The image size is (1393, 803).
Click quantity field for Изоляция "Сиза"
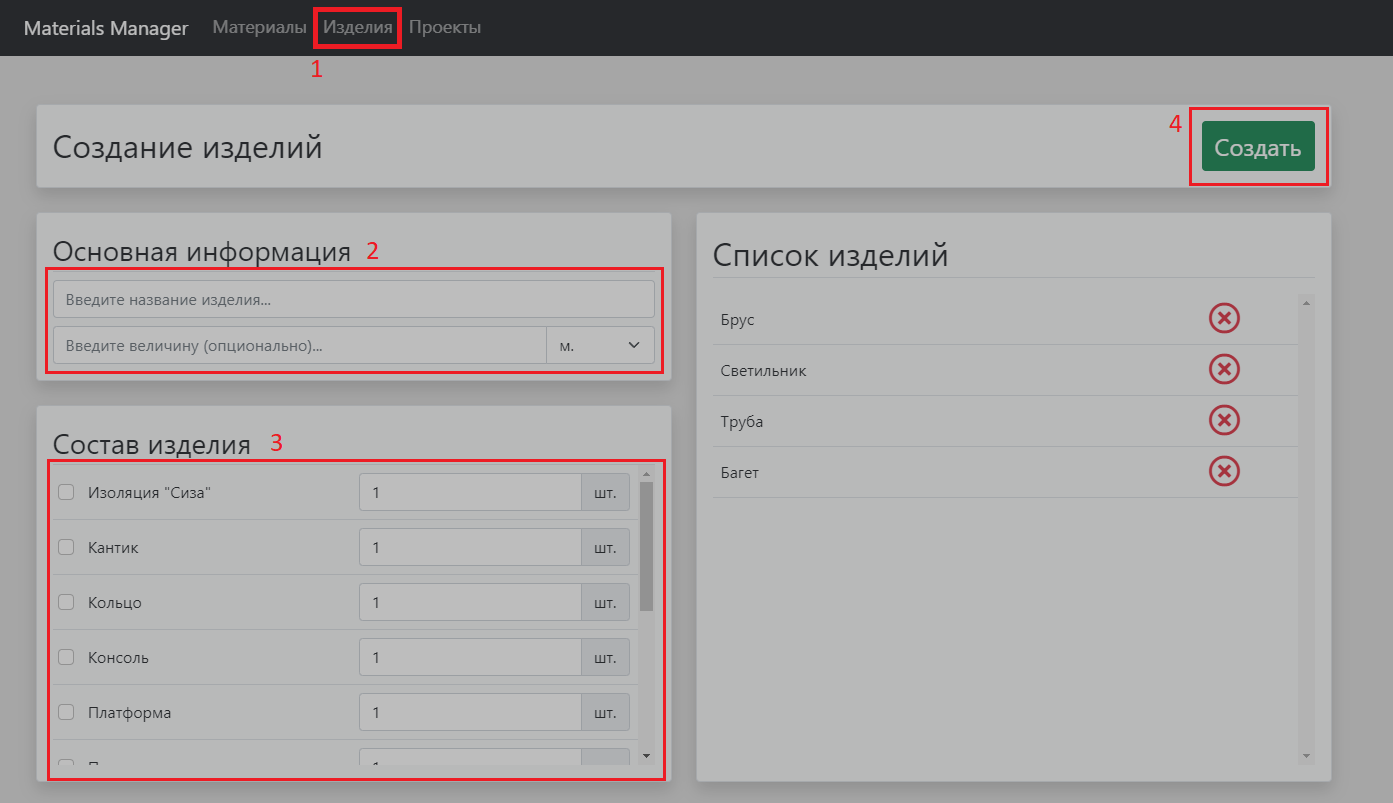(470, 492)
